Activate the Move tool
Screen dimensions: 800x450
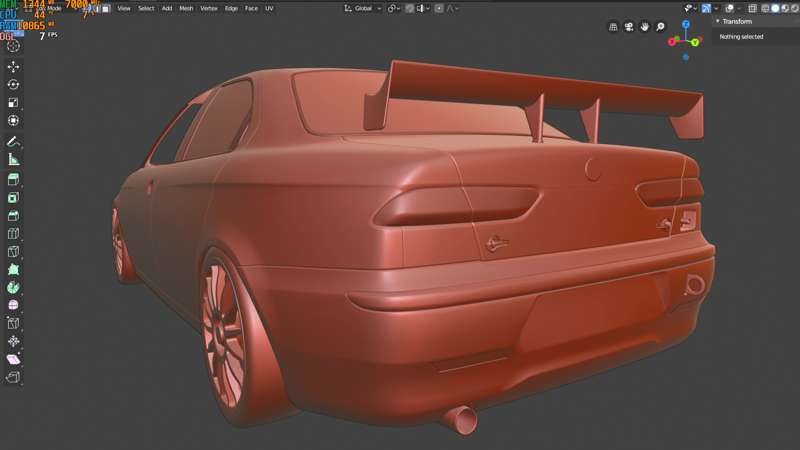(x=13, y=67)
